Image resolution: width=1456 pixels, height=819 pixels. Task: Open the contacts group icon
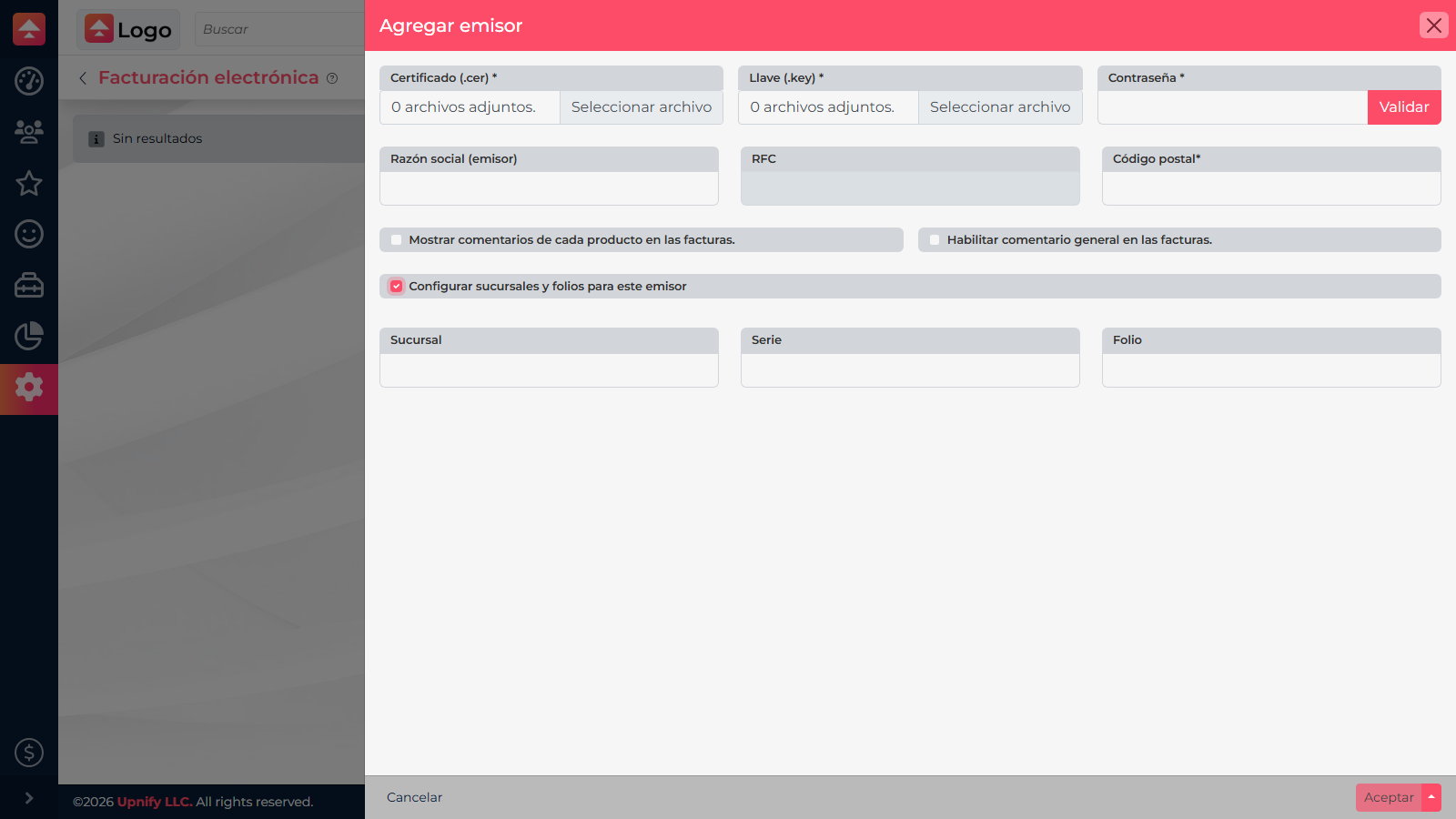click(x=29, y=132)
